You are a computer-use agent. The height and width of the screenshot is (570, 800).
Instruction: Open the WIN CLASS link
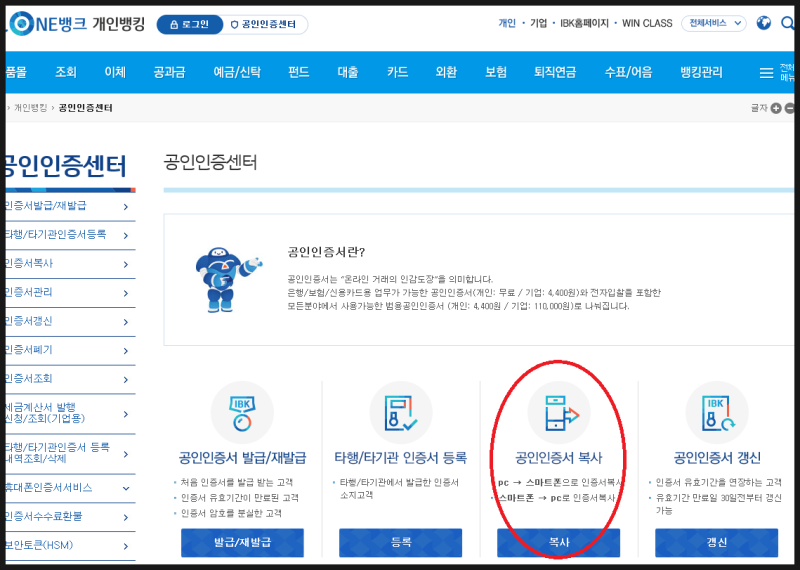click(x=647, y=23)
